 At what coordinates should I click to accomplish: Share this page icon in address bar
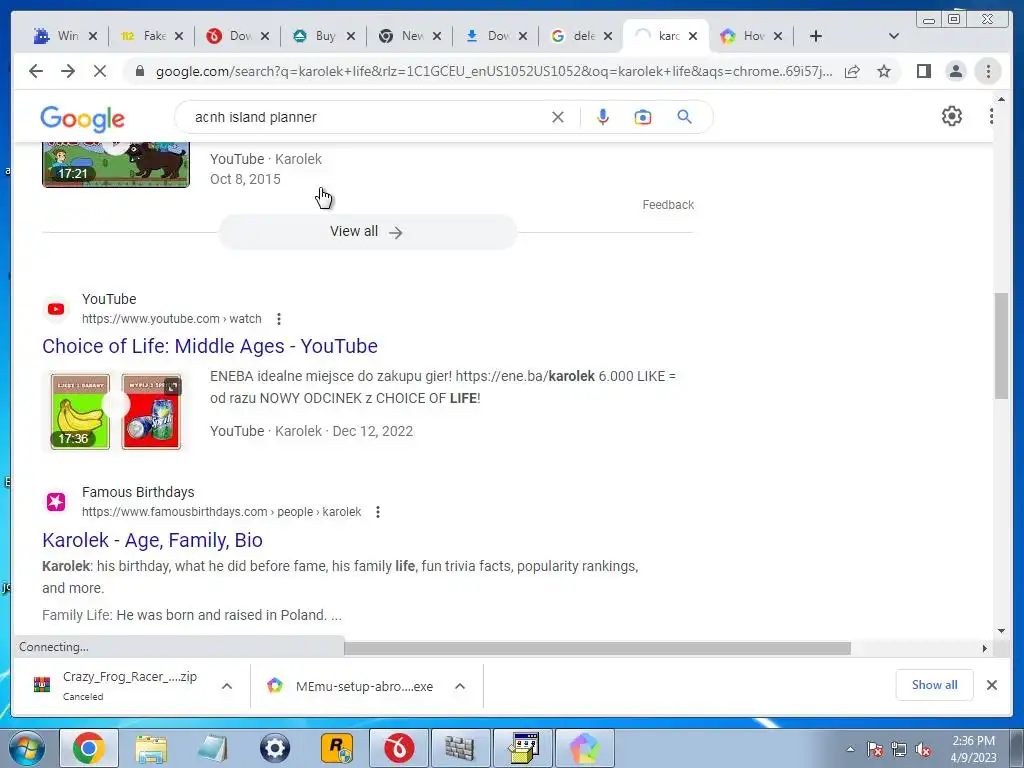[x=852, y=71]
